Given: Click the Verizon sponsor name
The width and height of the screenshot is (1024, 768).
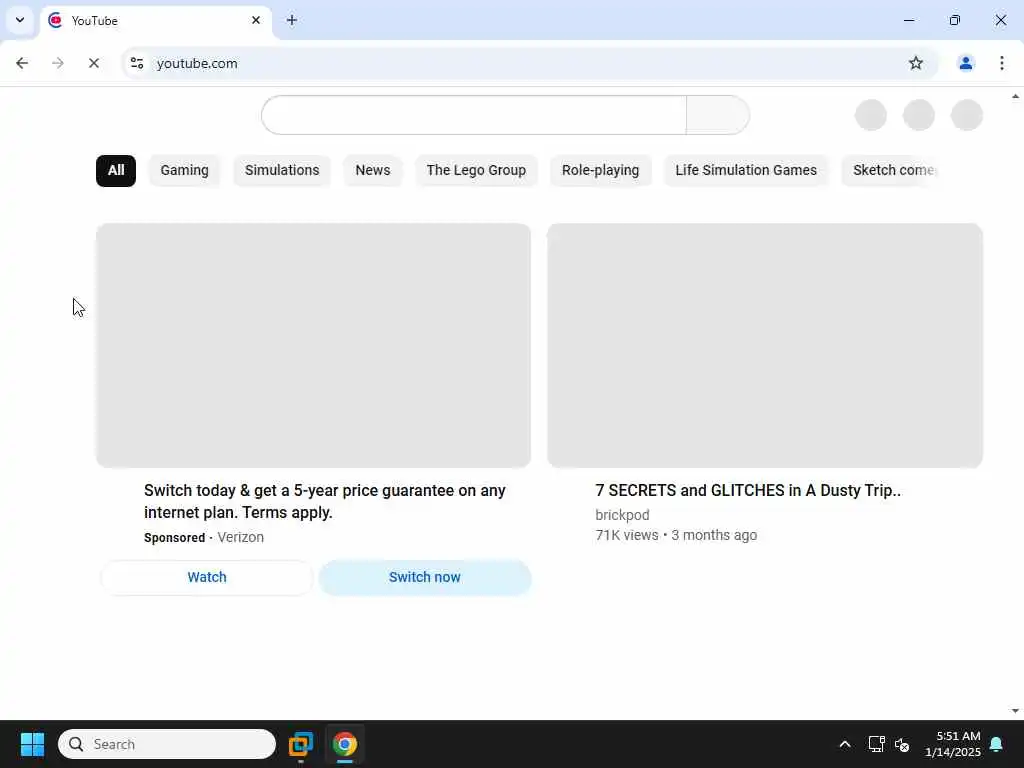Looking at the screenshot, I should pos(240,537).
